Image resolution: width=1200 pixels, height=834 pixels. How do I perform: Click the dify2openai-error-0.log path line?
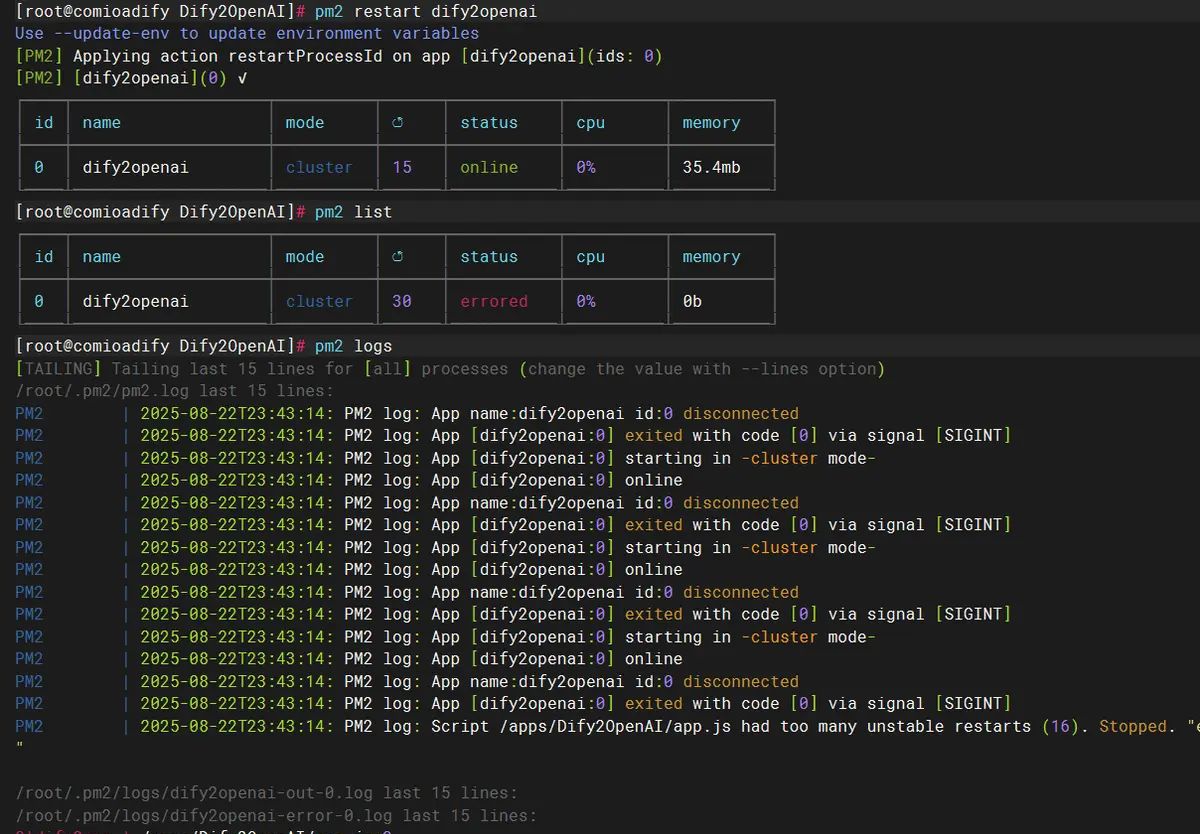click(x=276, y=815)
